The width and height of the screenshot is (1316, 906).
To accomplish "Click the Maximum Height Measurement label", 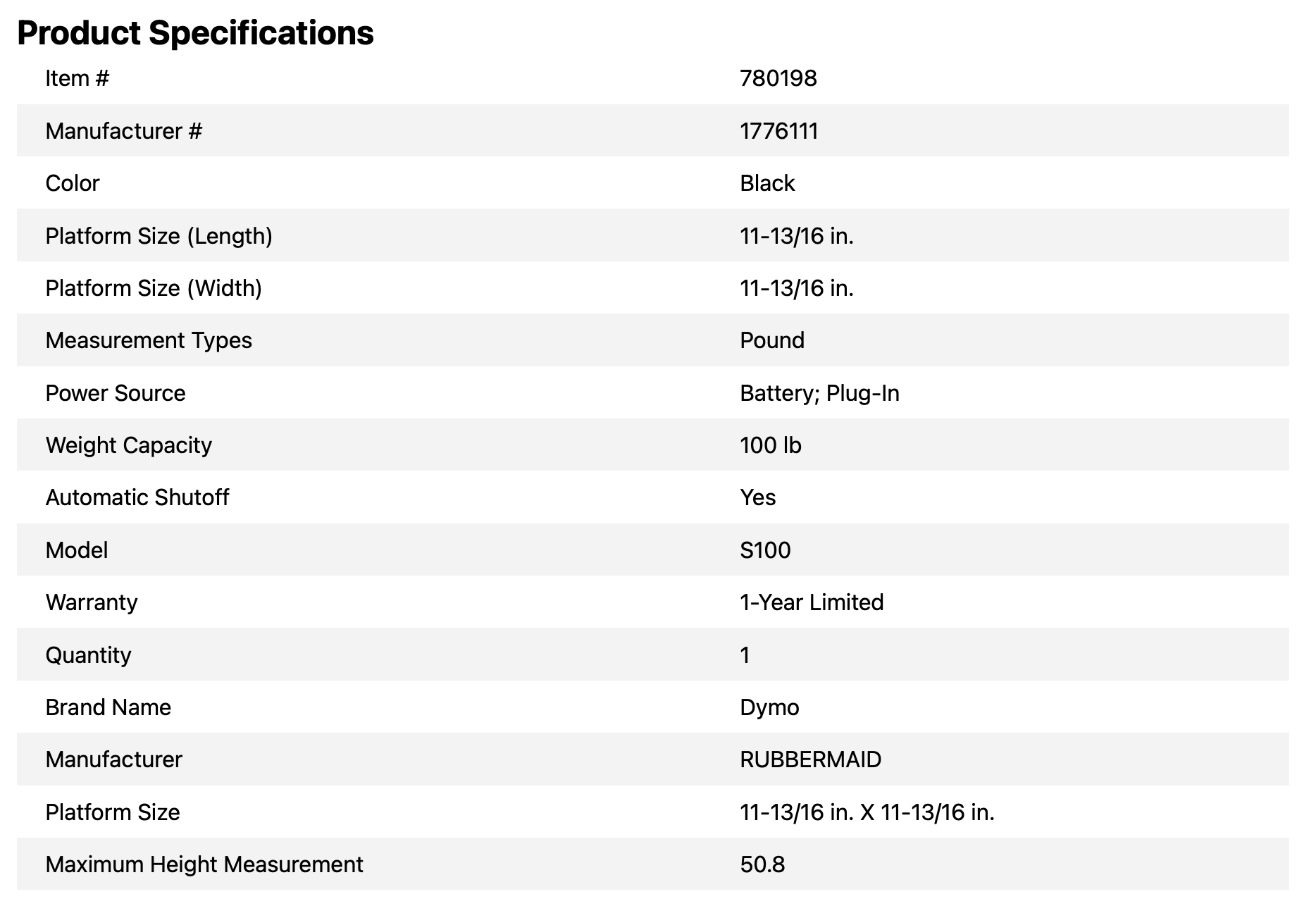I will (204, 864).
